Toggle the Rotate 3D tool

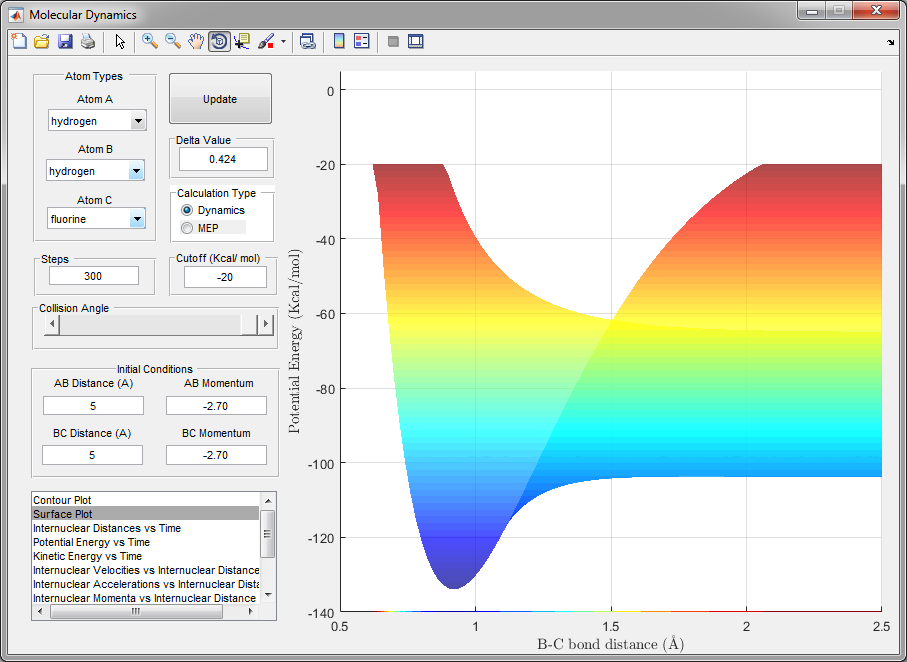tap(219, 42)
